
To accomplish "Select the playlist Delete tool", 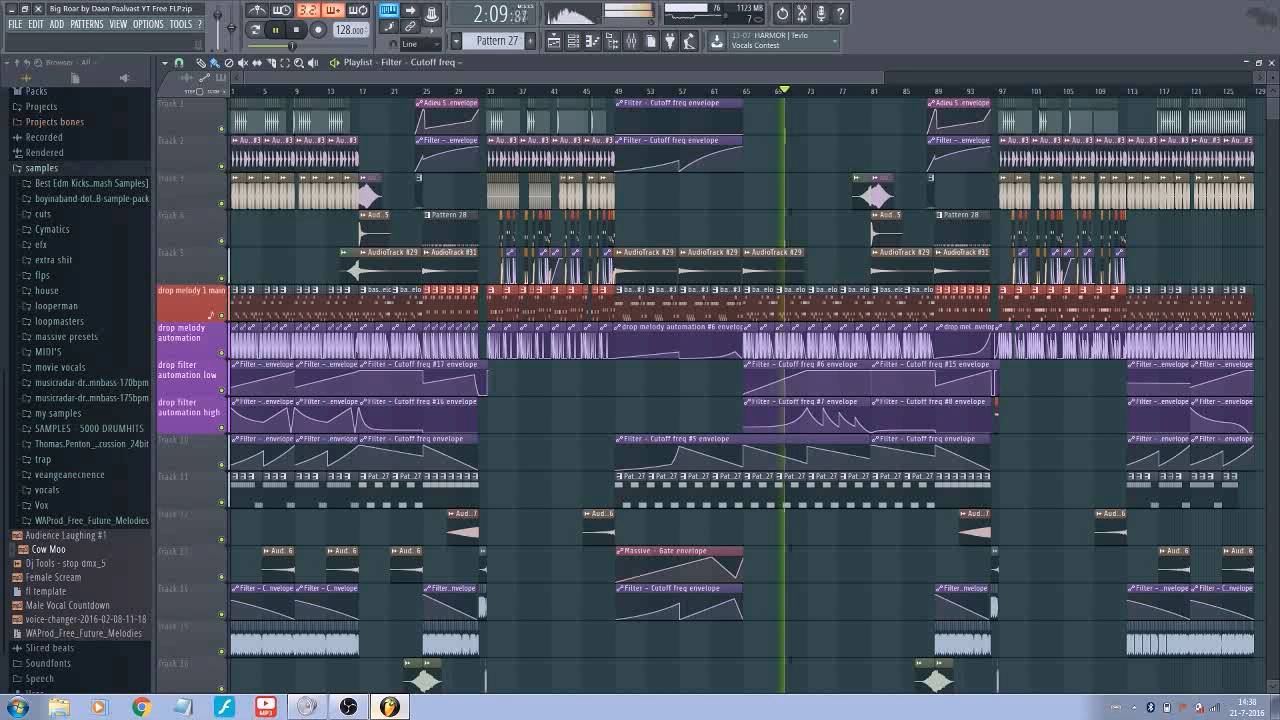I will coord(229,62).
